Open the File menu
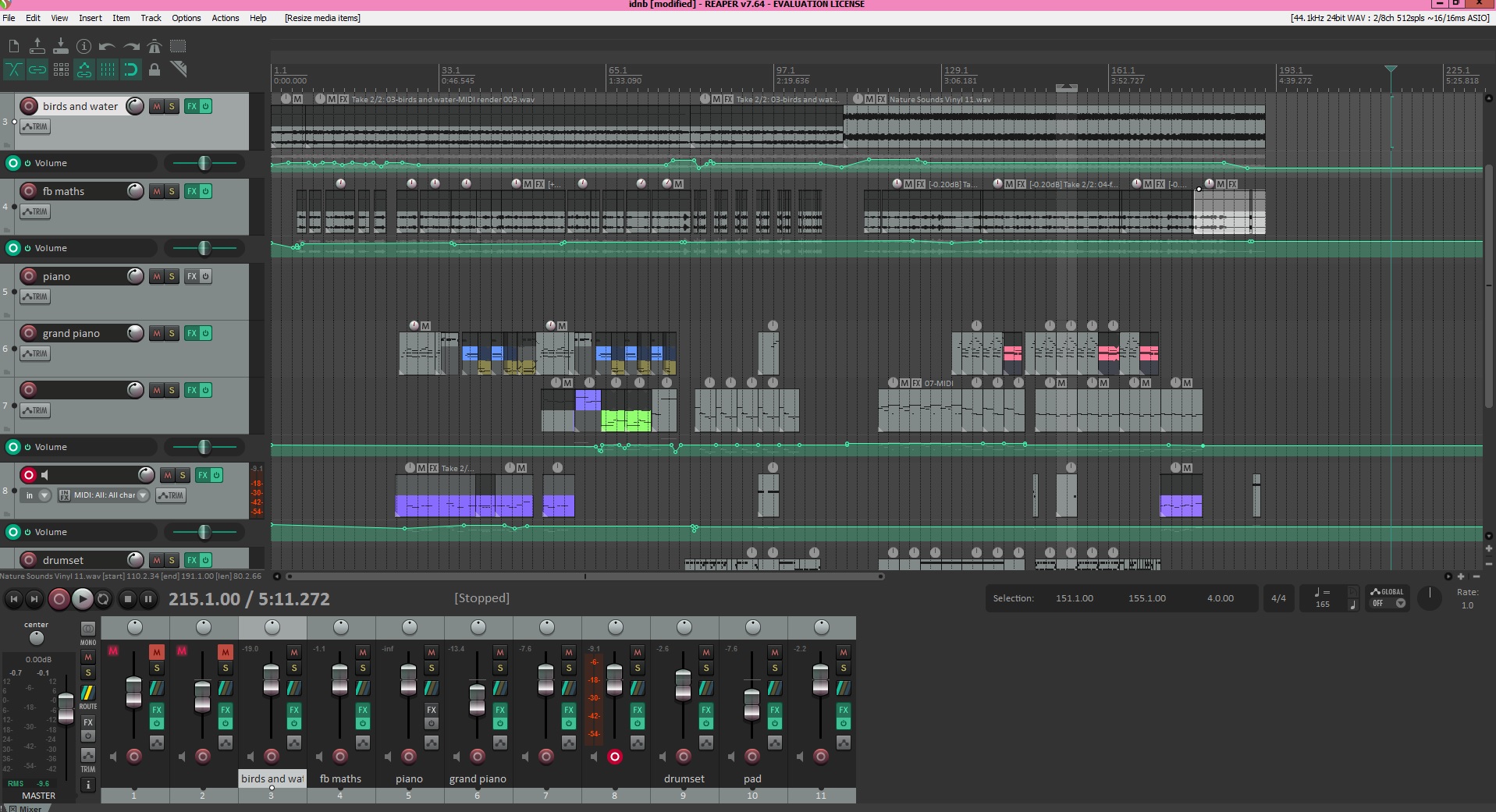The width and height of the screenshot is (1496, 812). click(9, 18)
